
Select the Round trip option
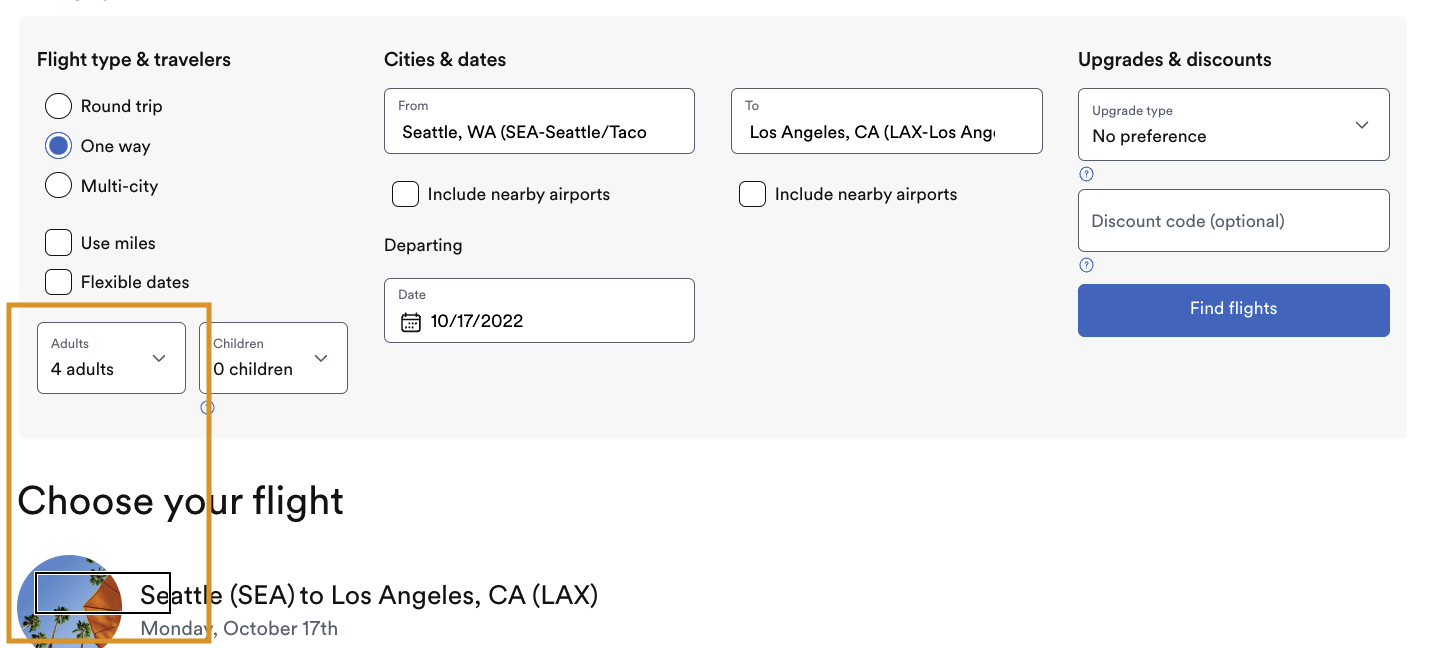pos(58,105)
